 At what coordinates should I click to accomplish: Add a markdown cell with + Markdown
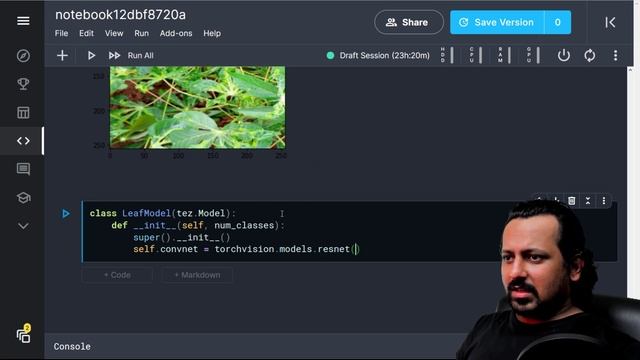tap(197, 275)
